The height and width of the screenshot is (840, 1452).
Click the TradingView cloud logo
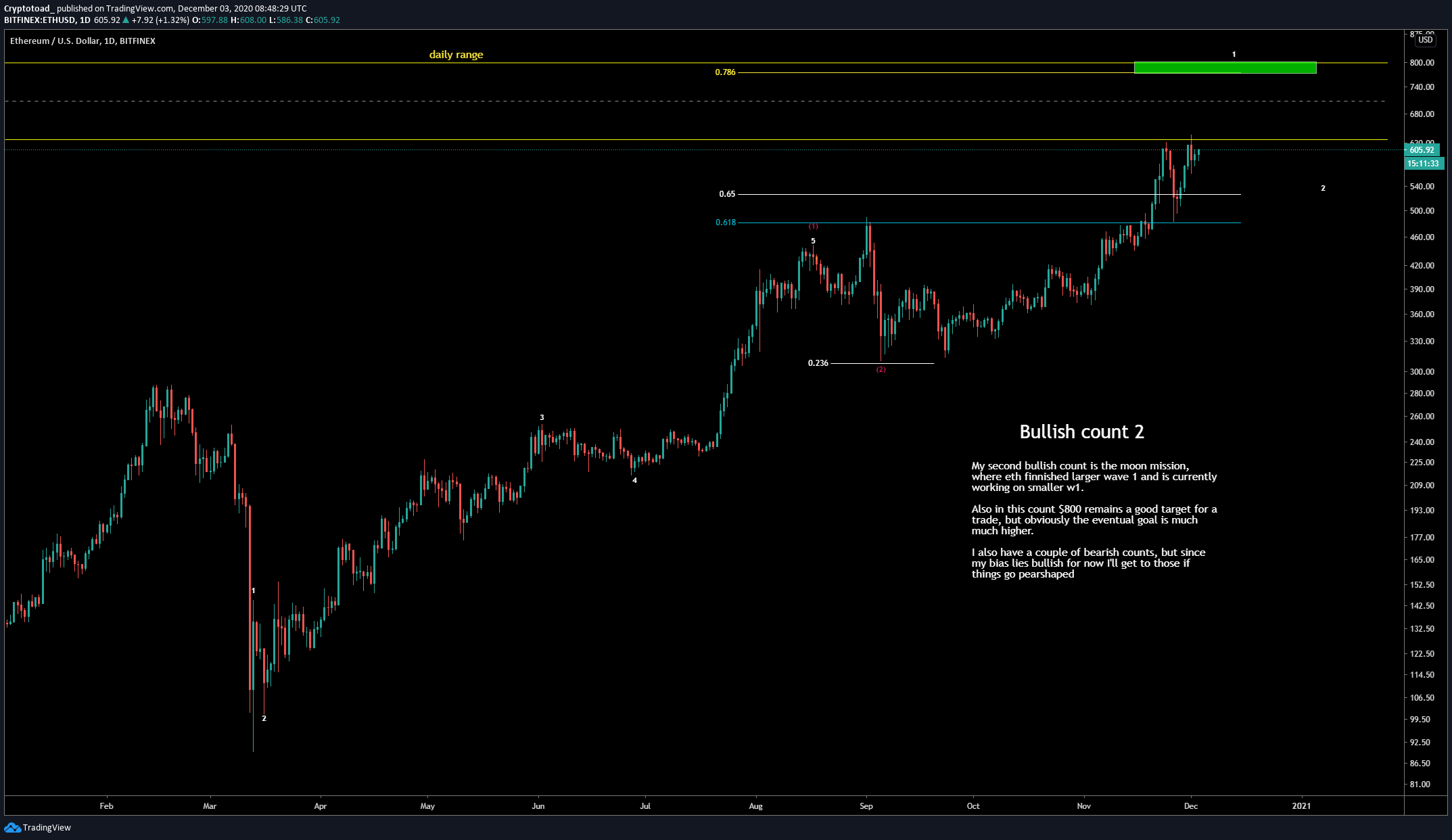coord(11,827)
